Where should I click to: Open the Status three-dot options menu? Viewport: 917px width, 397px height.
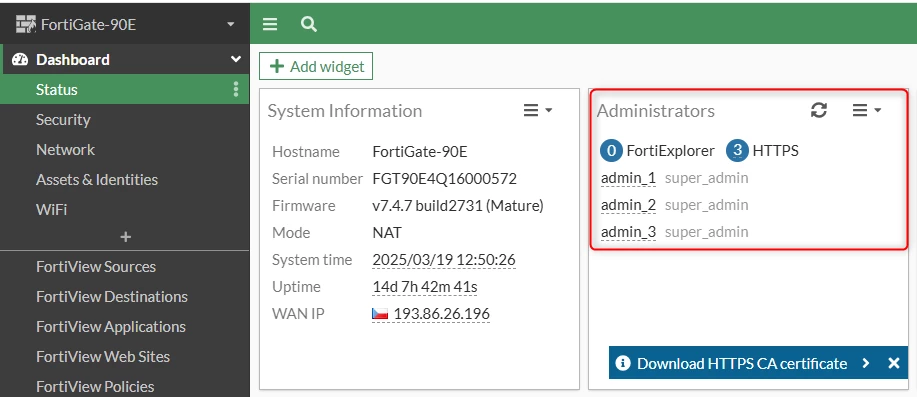point(236,89)
